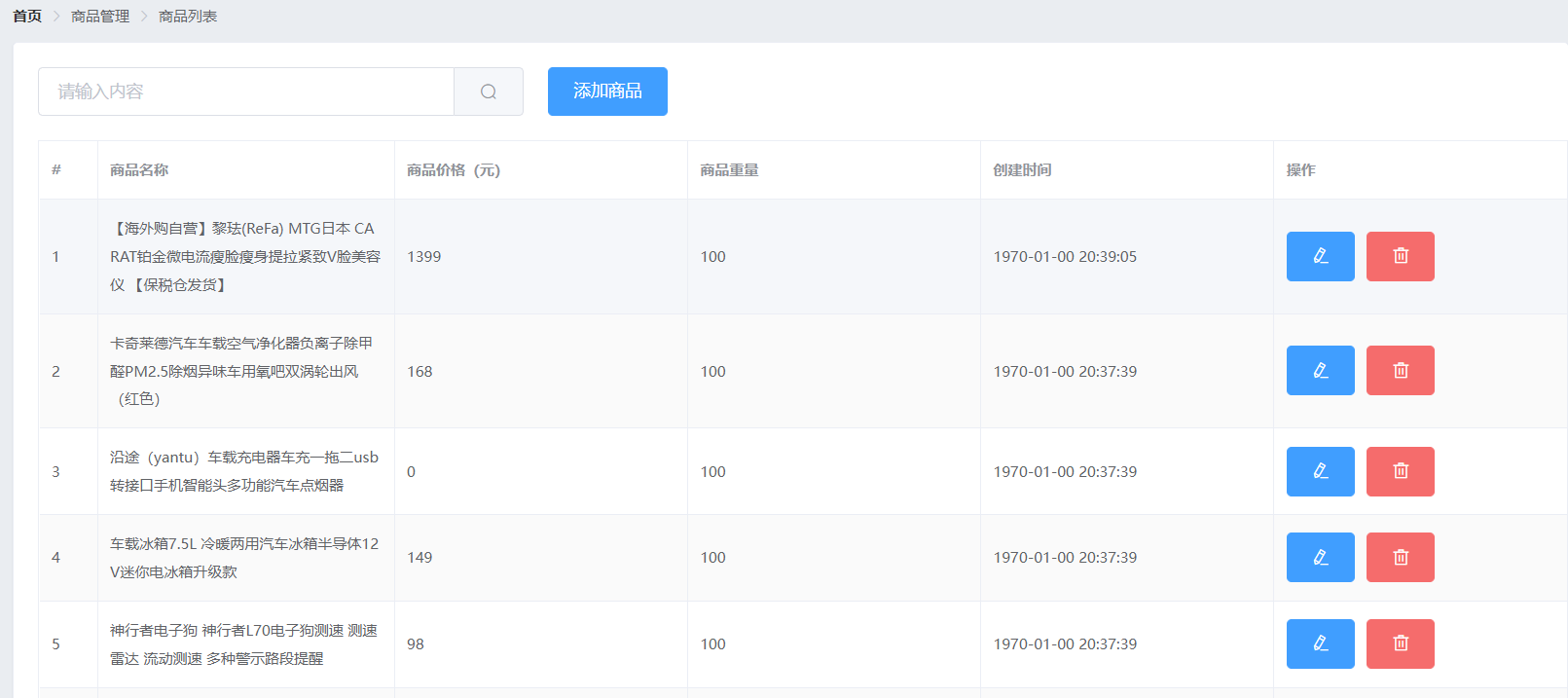This screenshot has width=1568, height=698.
Task: Edit the yantu car charger product in row 3
Action: pos(1320,471)
